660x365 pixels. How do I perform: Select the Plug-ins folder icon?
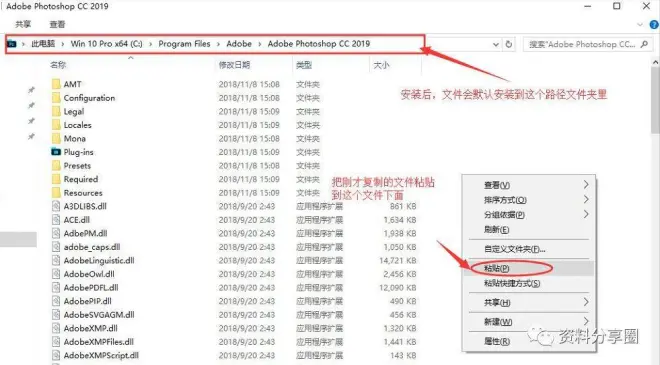click(x=56, y=152)
